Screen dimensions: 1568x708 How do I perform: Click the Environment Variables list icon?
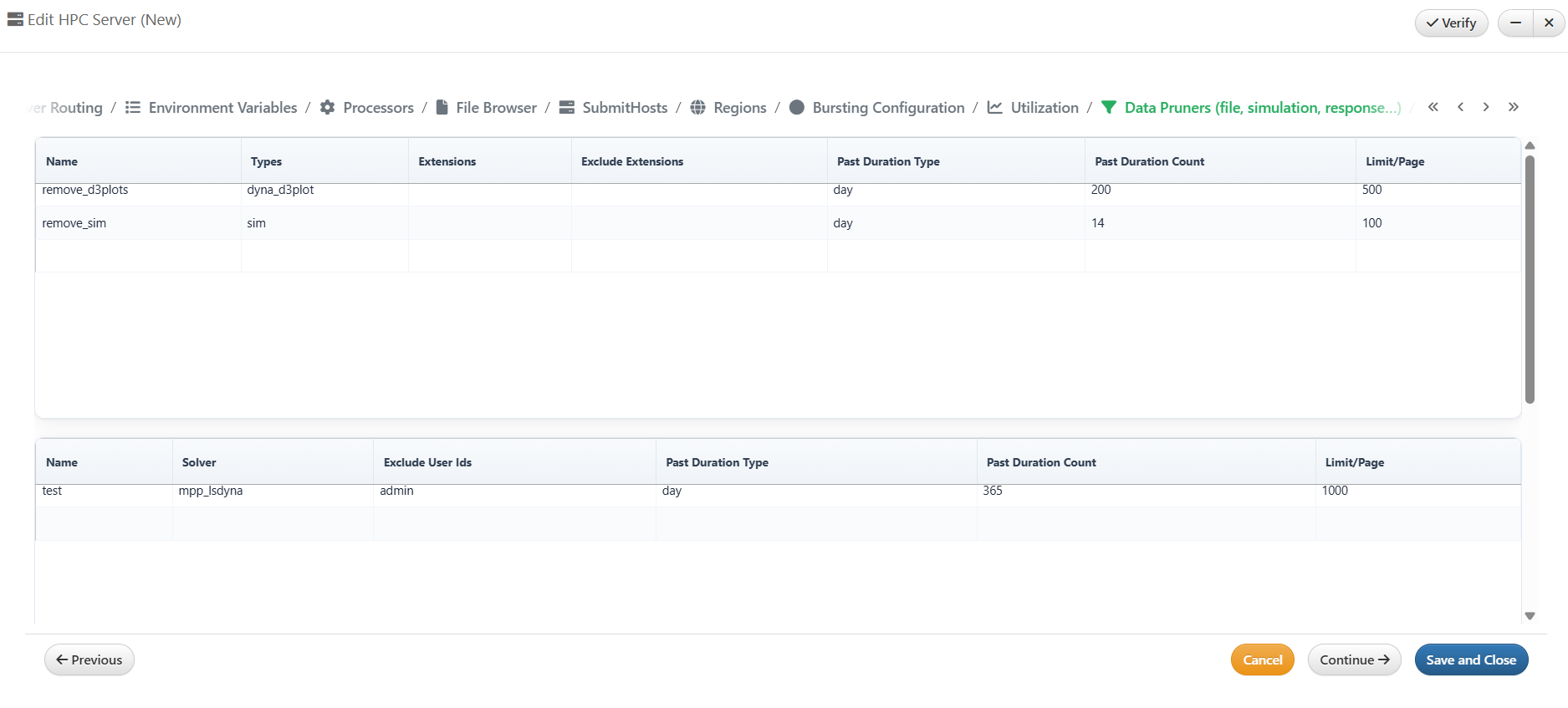[132, 108]
